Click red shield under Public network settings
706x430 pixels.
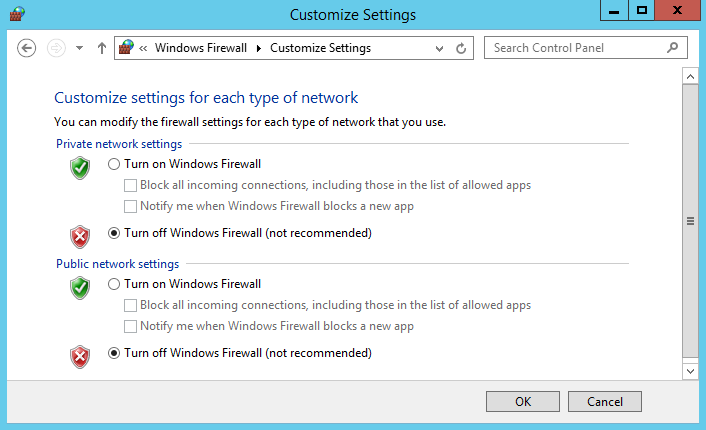[x=80, y=357]
